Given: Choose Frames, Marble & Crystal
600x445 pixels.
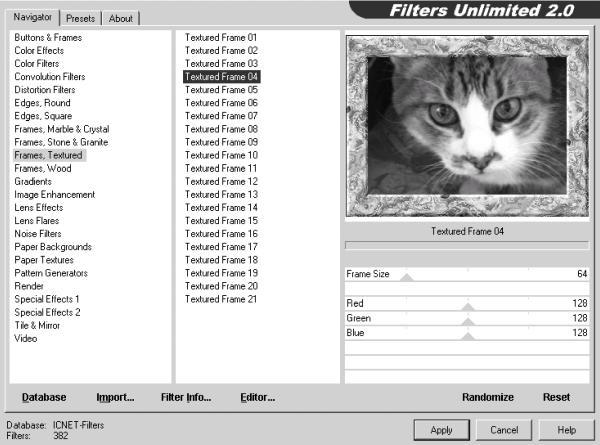Looking at the screenshot, I should (x=62, y=129).
